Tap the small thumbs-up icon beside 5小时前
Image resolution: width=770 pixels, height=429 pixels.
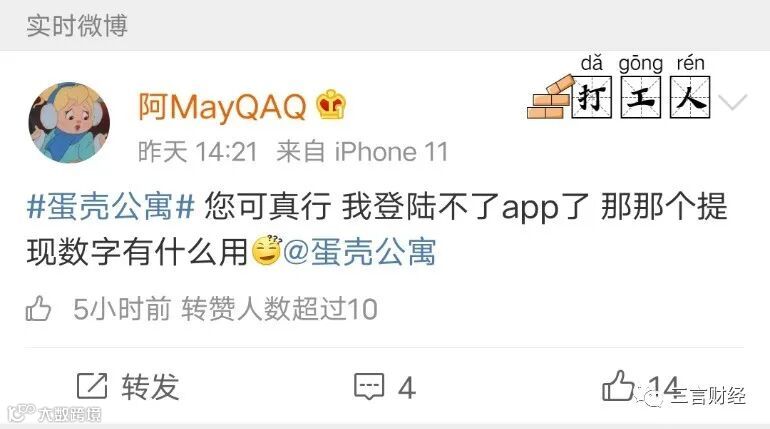pyautogui.click(x=38, y=309)
